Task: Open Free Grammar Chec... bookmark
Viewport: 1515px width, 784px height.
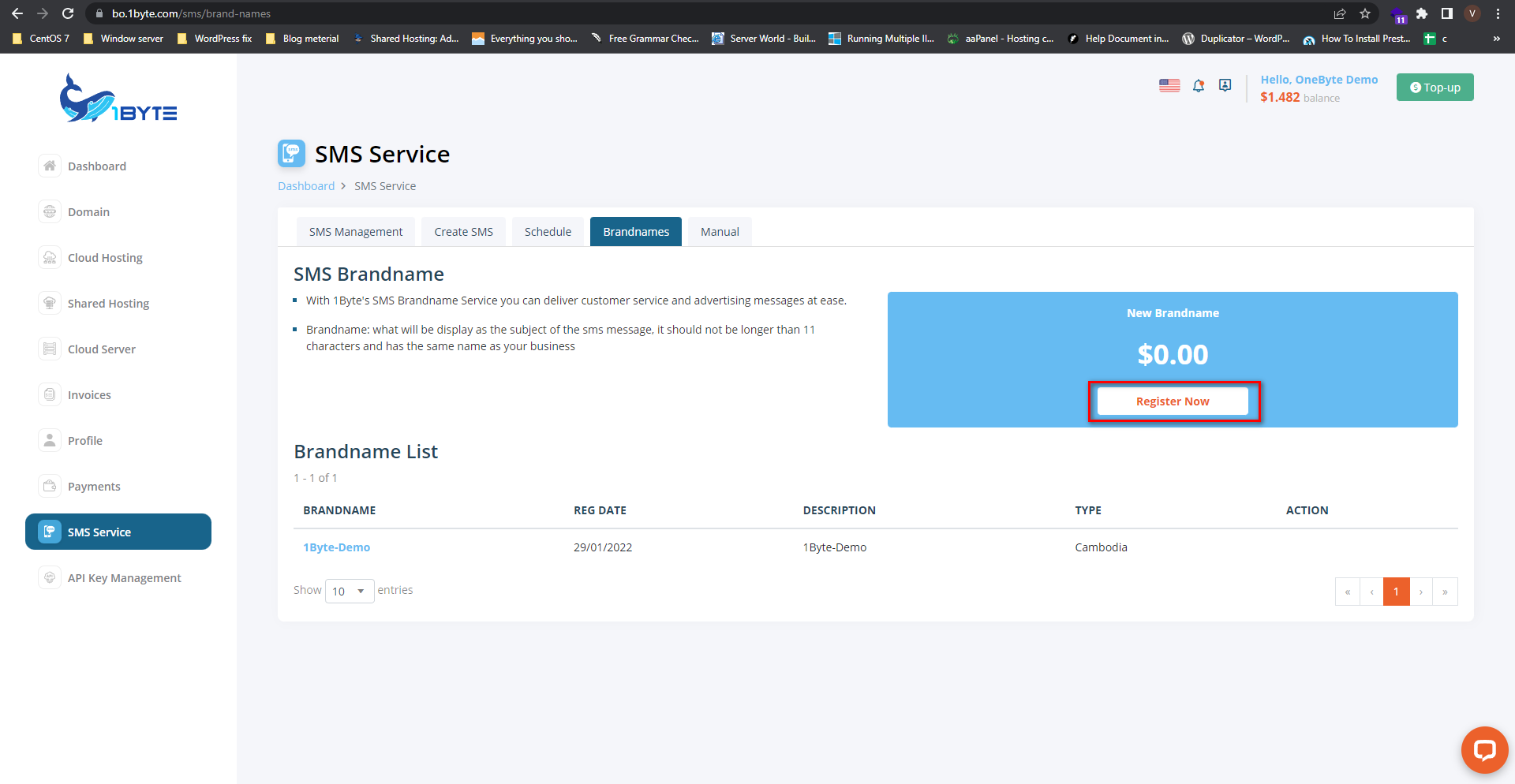Action: pyautogui.click(x=645, y=39)
